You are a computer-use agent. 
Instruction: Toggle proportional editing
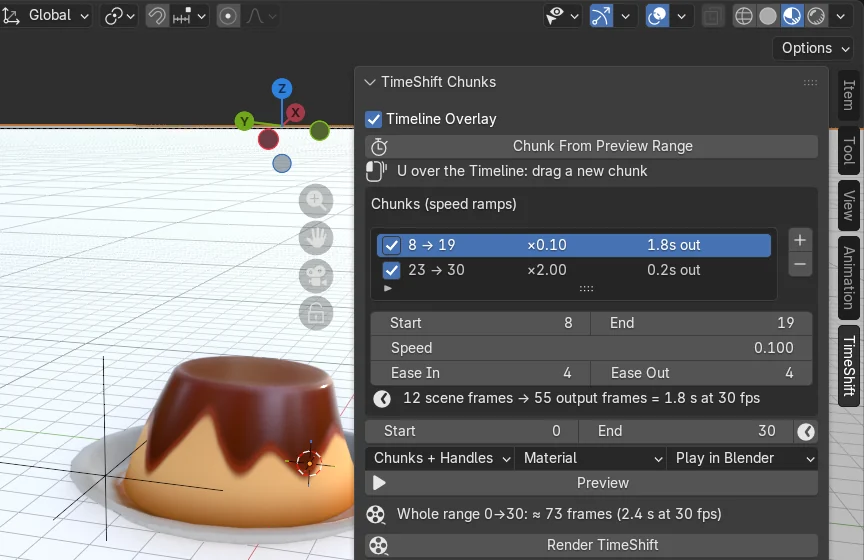228,16
